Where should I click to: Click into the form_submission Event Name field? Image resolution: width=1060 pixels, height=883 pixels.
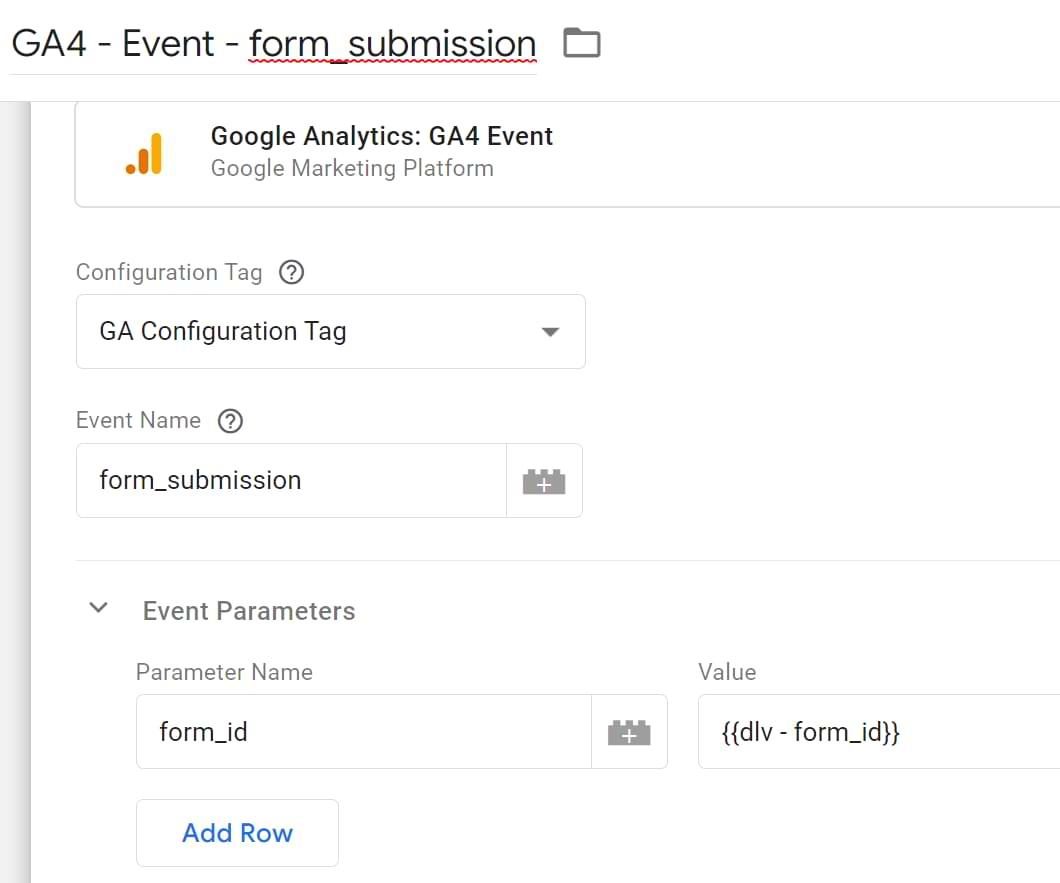click(290, 481)
